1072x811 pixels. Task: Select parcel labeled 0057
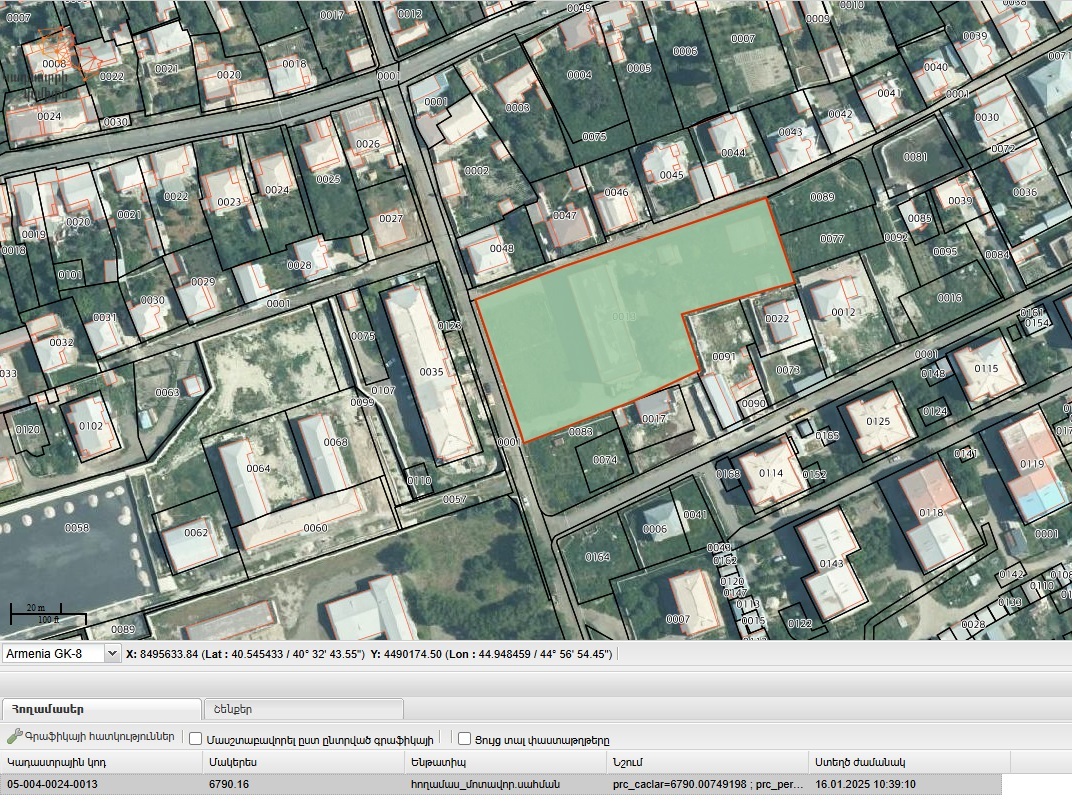[x=455, y=500]
